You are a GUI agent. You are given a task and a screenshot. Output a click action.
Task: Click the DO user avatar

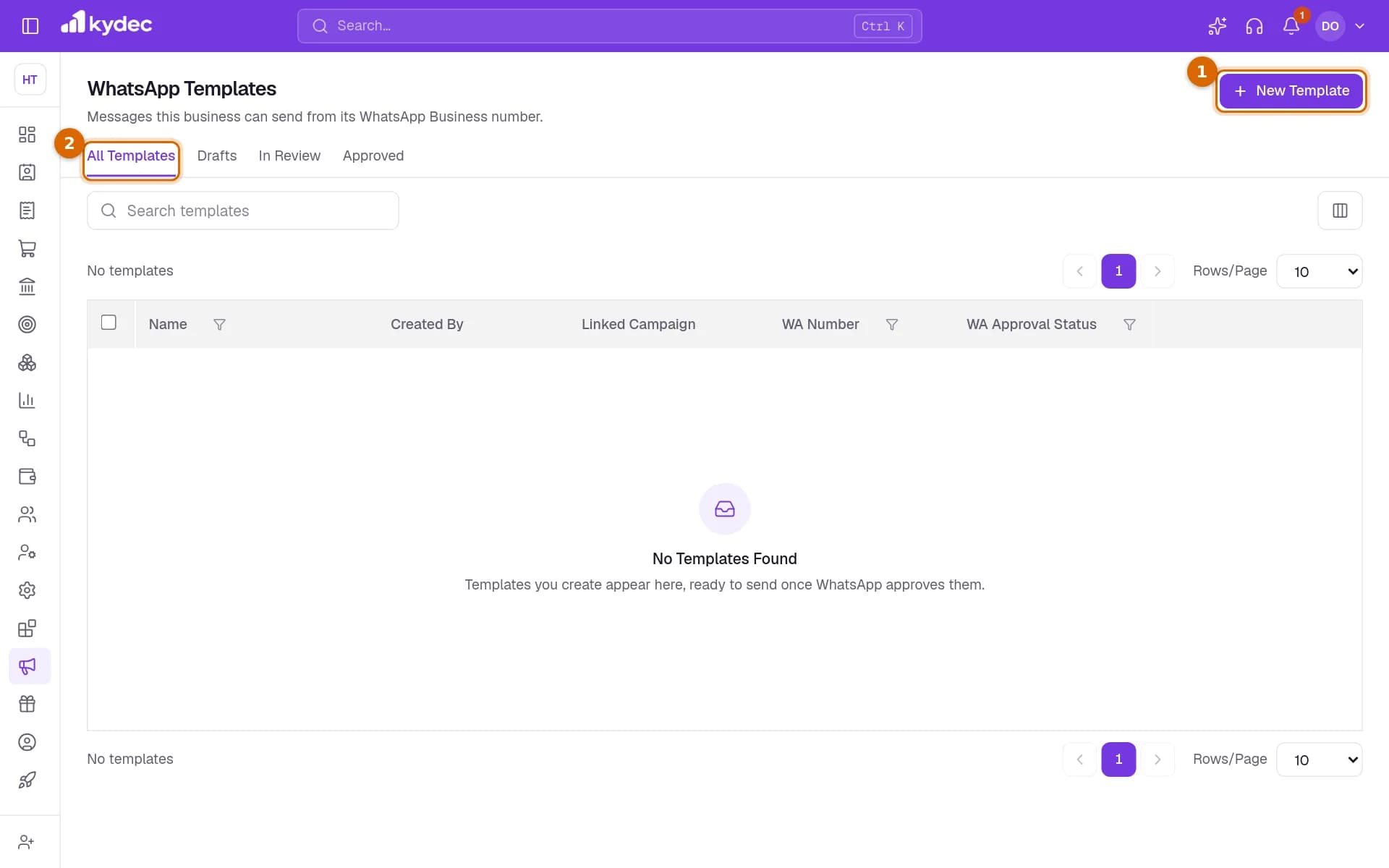pos(1330,26)
